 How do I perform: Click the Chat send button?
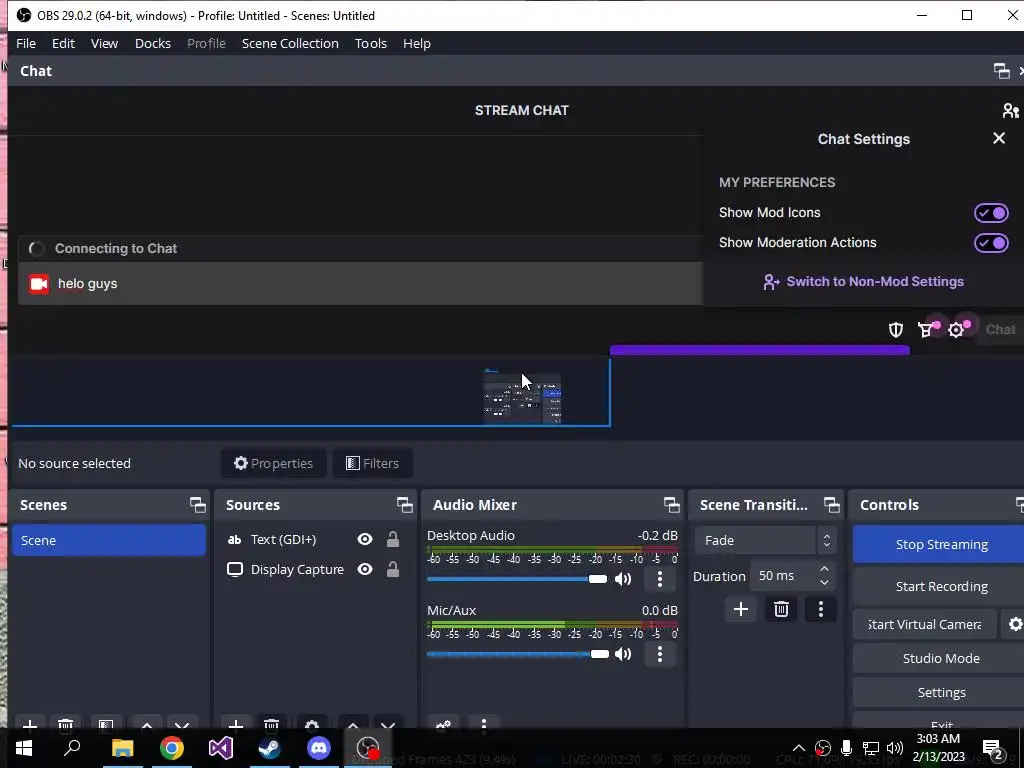(1000, 330)
